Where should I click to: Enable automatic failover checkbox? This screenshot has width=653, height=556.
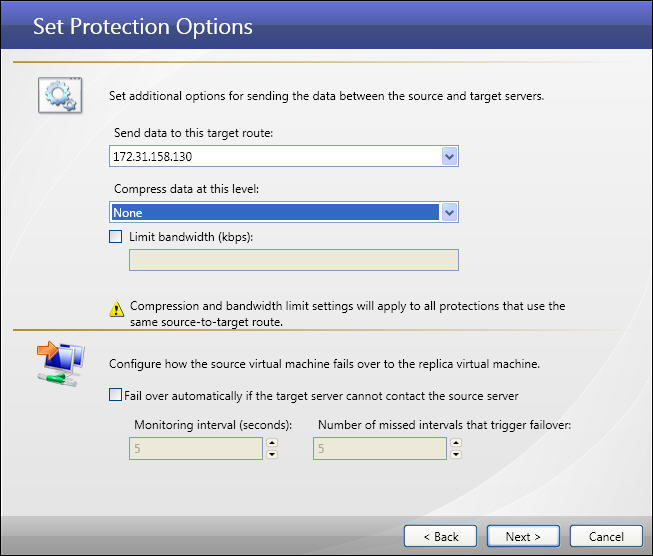coord(116,396)
